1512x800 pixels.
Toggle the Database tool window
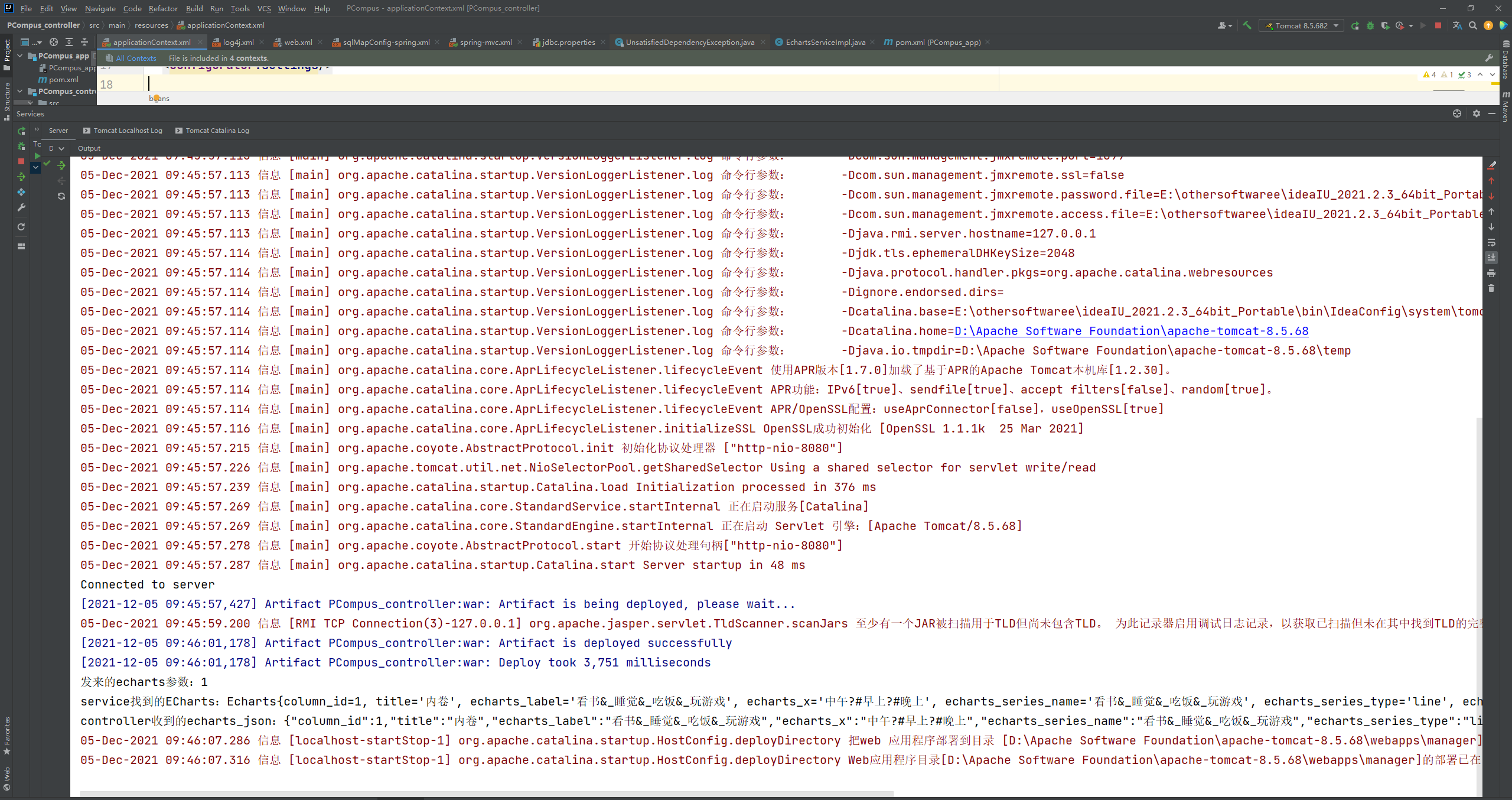pos(1506,59)
